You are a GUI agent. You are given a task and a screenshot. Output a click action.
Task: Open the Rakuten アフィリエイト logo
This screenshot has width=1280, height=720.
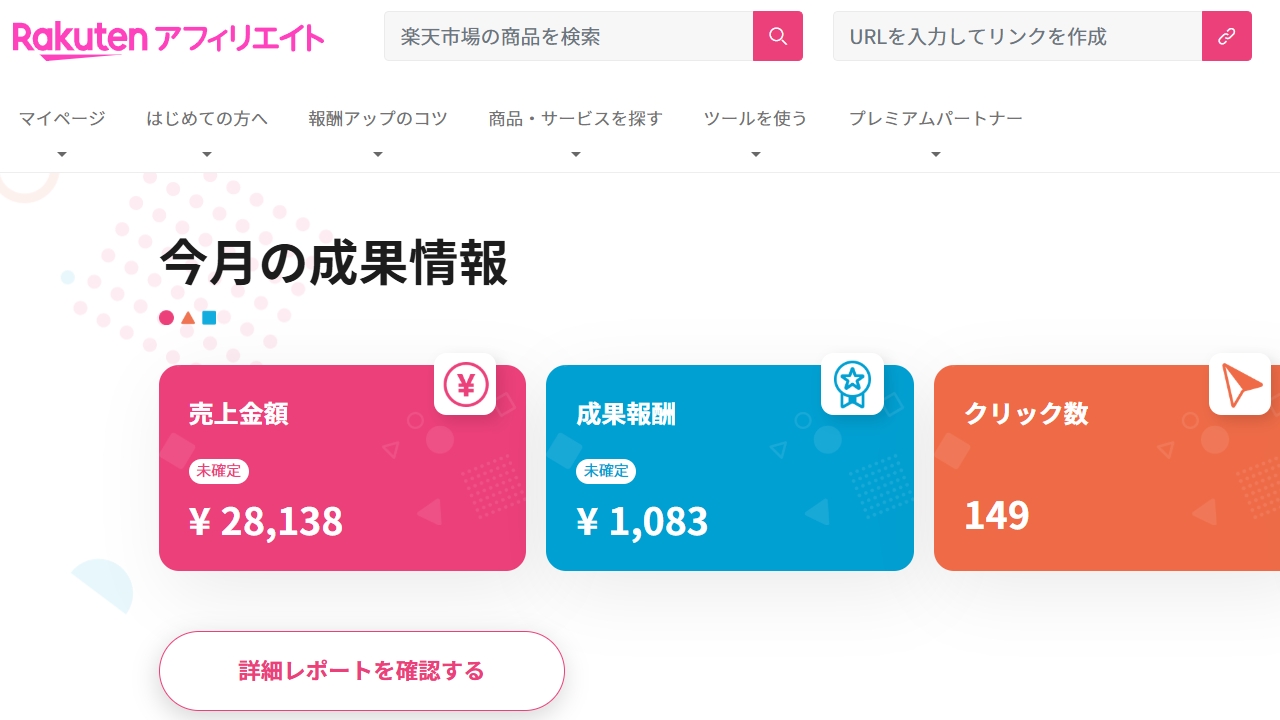(x=168, y=38)
